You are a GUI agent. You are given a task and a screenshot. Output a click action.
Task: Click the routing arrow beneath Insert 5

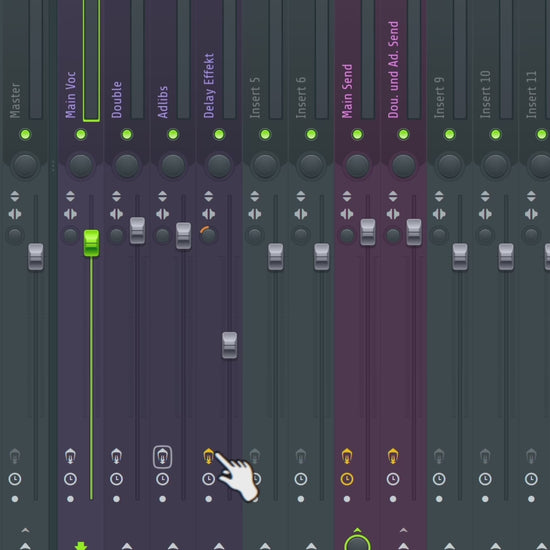(265, 546)
